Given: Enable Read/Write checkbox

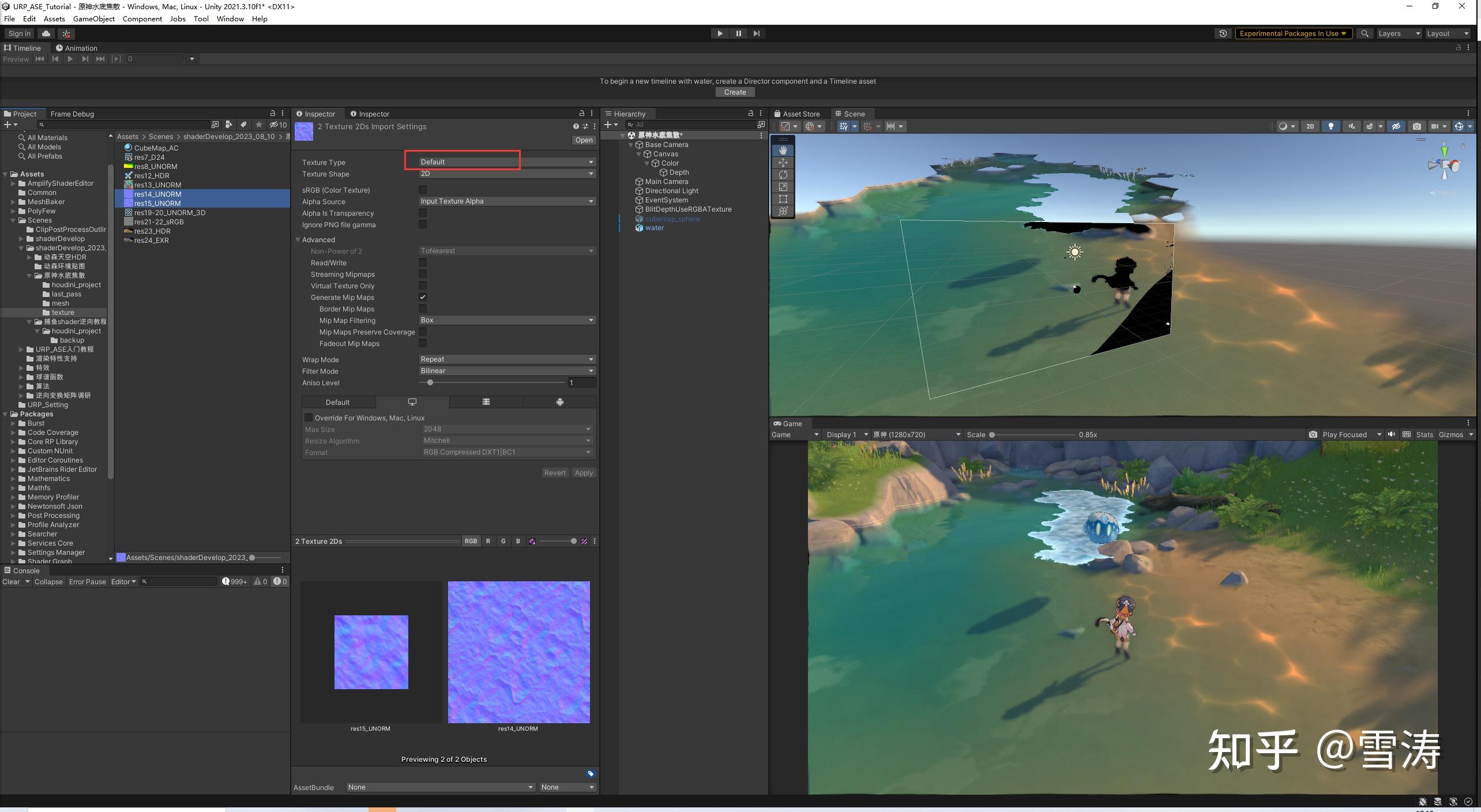Looking at the screenshot, I should [x=423, y=262].
